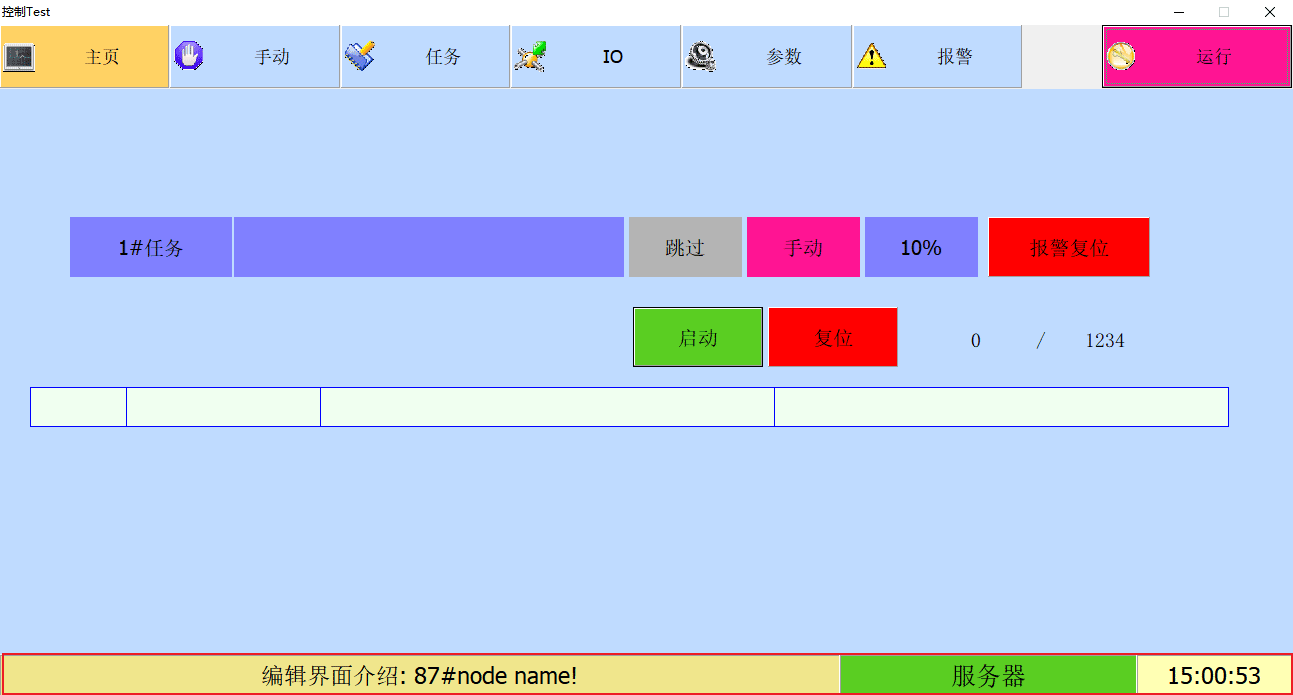Click the monitor icon on 主页 tab
This screenshot has width=1293, height=695.
click(x=19, y=57)
